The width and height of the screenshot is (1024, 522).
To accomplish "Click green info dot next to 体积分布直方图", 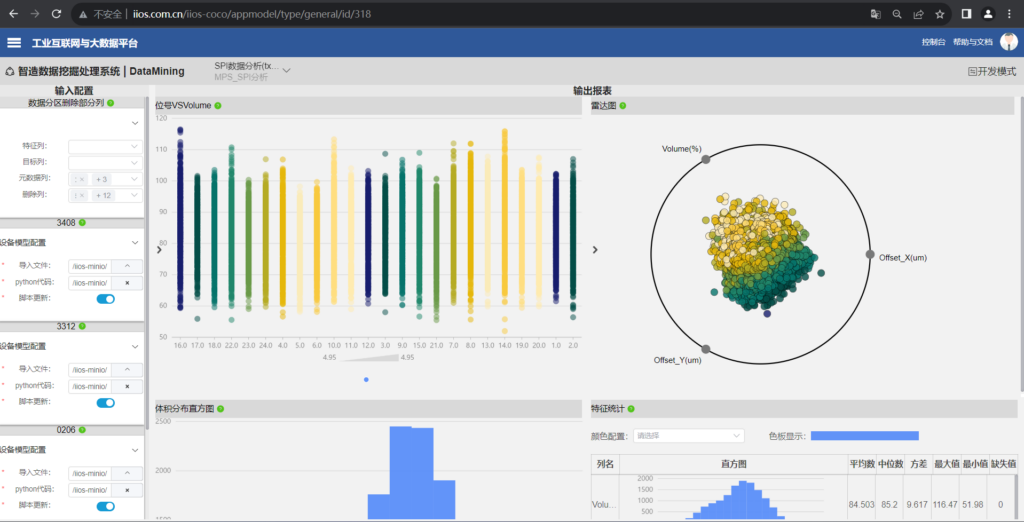I will click(x=220, y=409).
